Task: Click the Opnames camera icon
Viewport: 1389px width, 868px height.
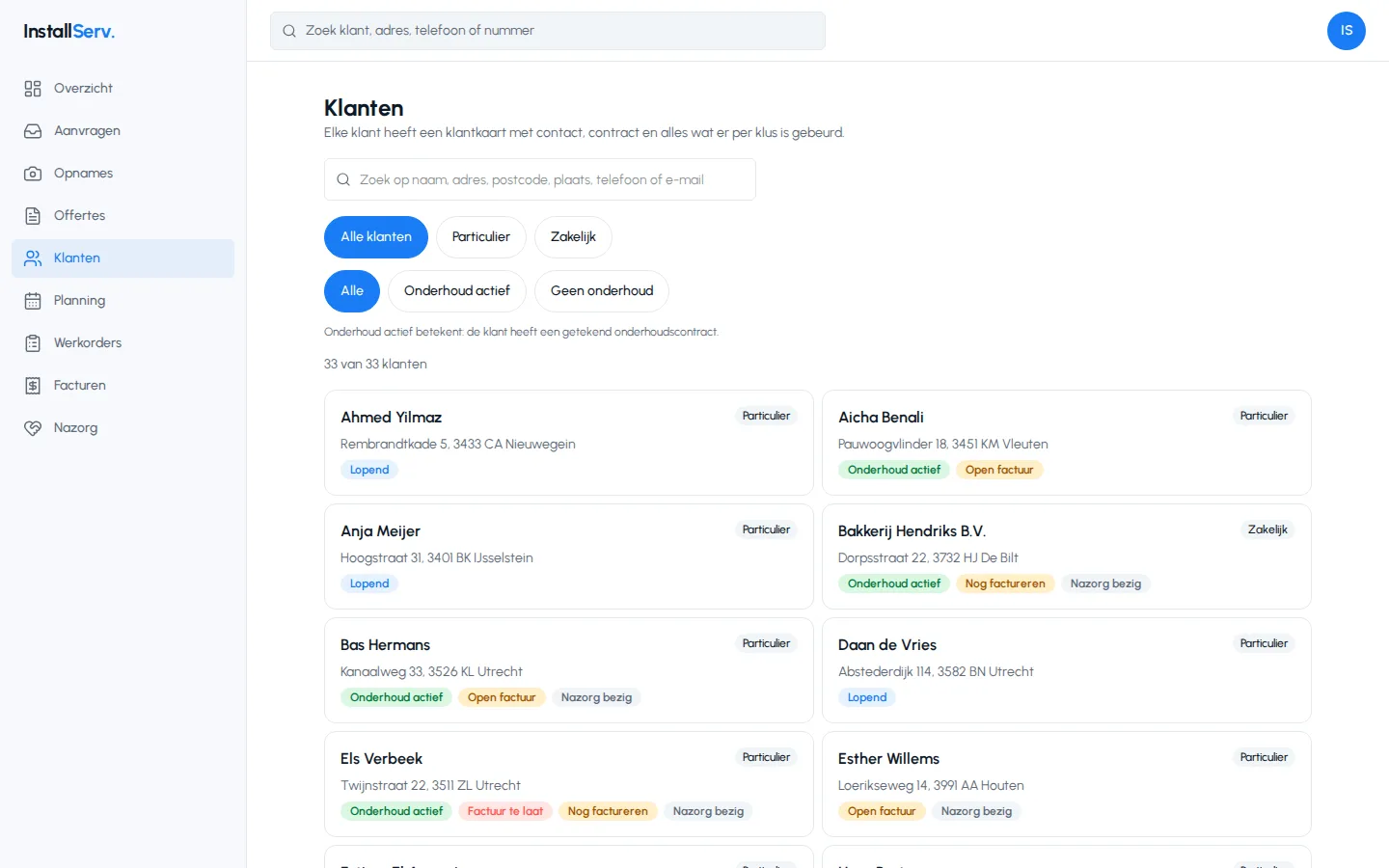Action: (x=33, y=174)
